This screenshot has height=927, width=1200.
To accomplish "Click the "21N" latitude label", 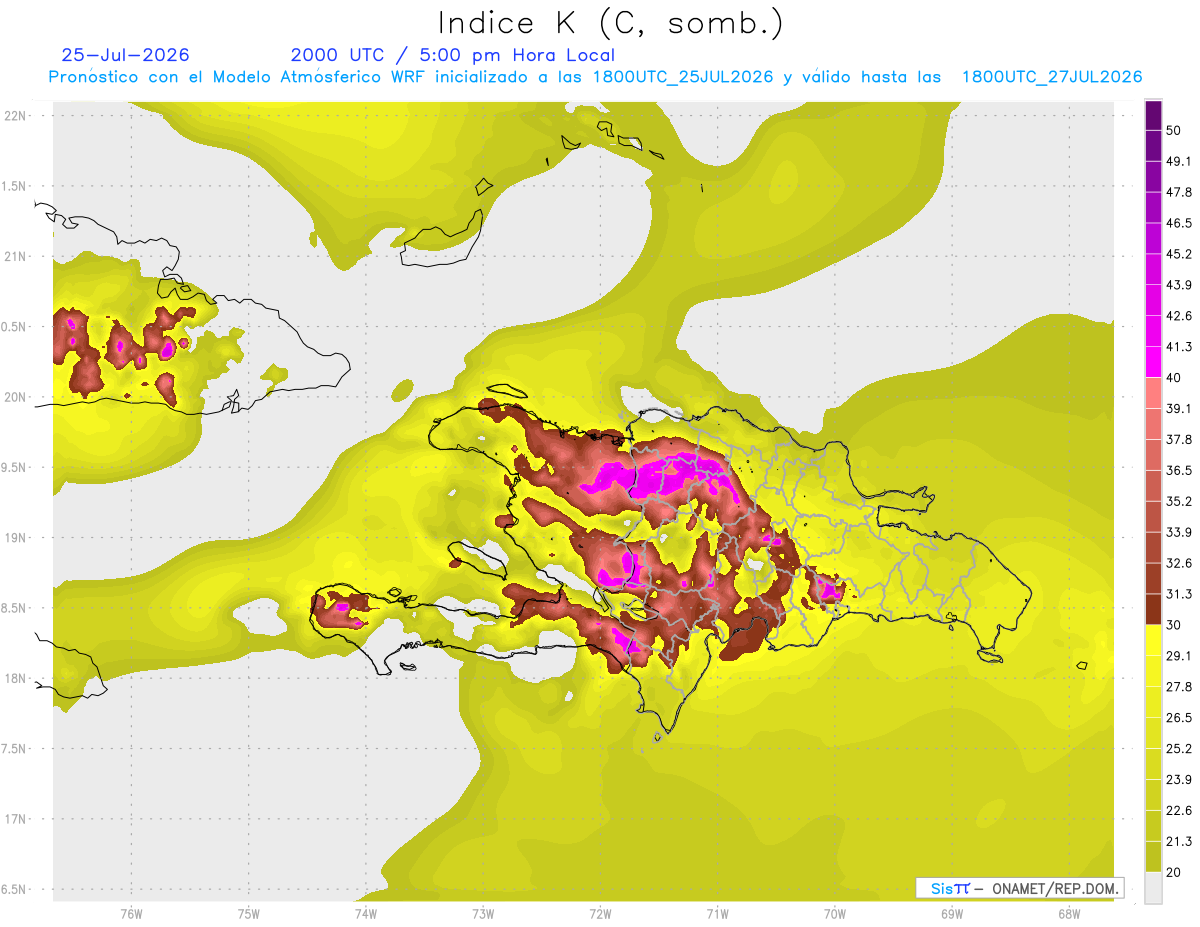I will tap(16, 257).
